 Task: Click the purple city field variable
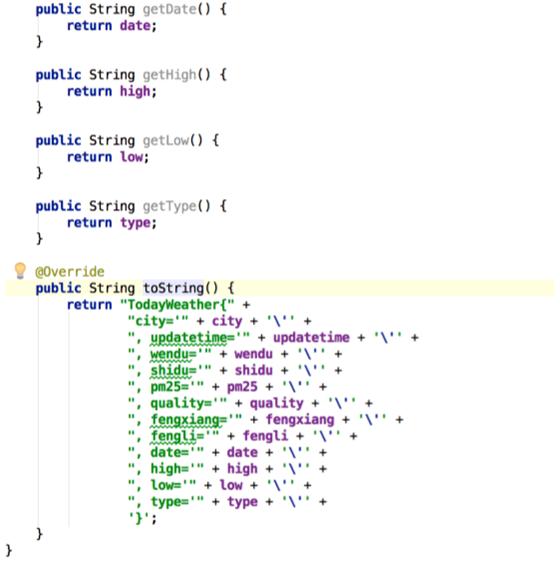[x=227, y=321]
